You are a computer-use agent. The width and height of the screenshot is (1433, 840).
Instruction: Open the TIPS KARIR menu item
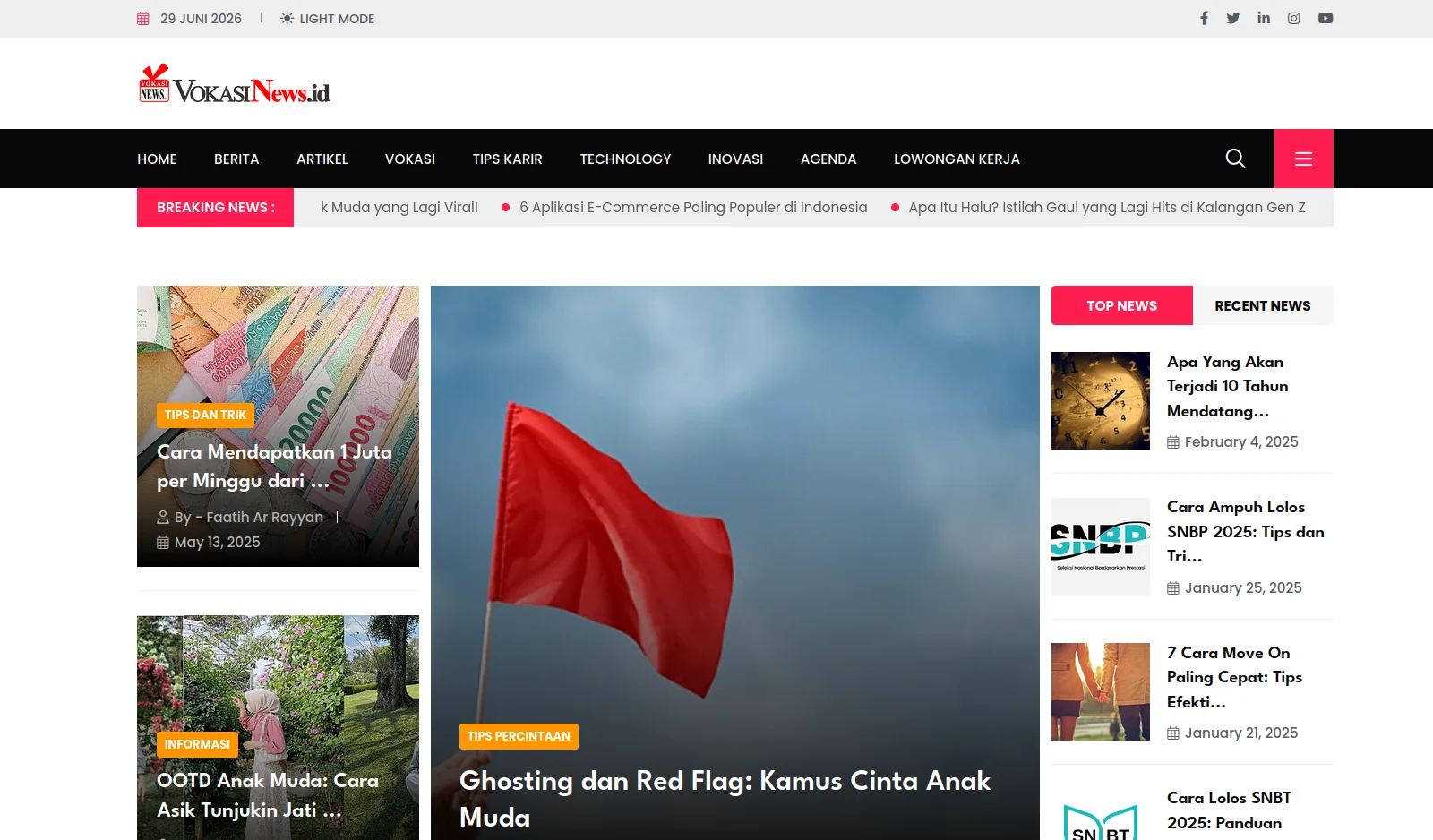click(508, 159)
